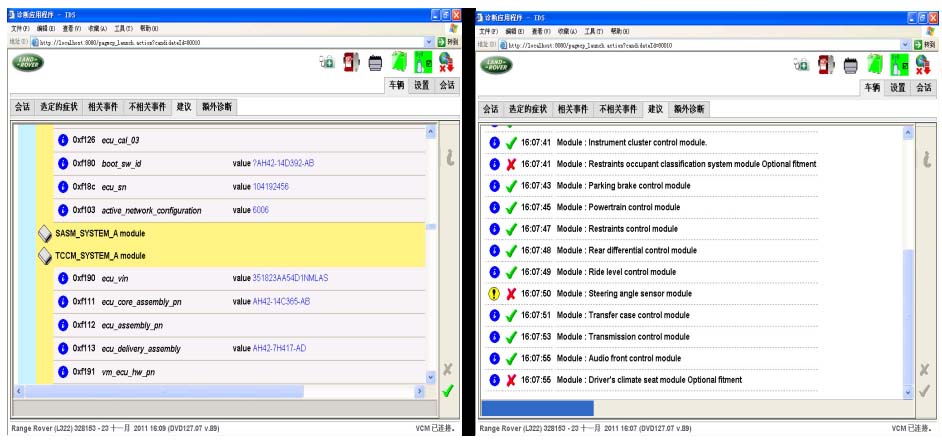Click scroll-down arrow of right window list
This screenshot has width=942, height=445.
(908, 392)
